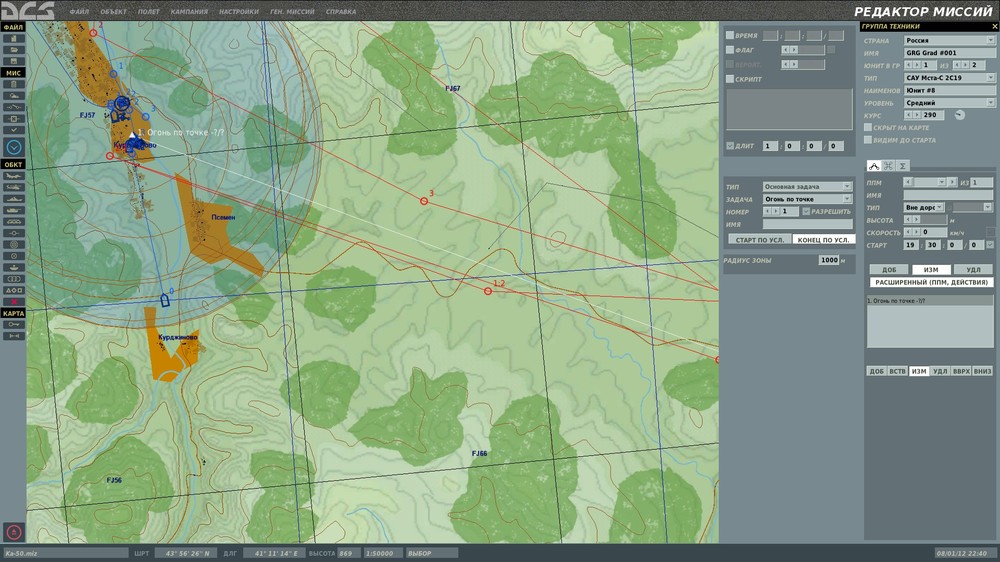Click КОНЕЦ ПО УСЛ. button
This screenshot has height=562, width=1000.
823,239
